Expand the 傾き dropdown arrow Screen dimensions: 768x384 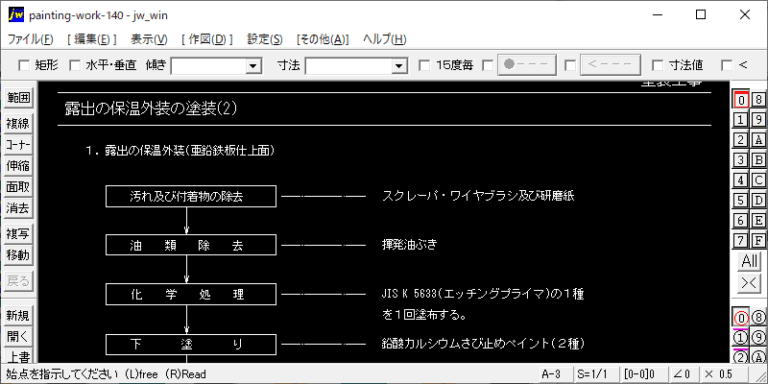[x=253, y=66]
